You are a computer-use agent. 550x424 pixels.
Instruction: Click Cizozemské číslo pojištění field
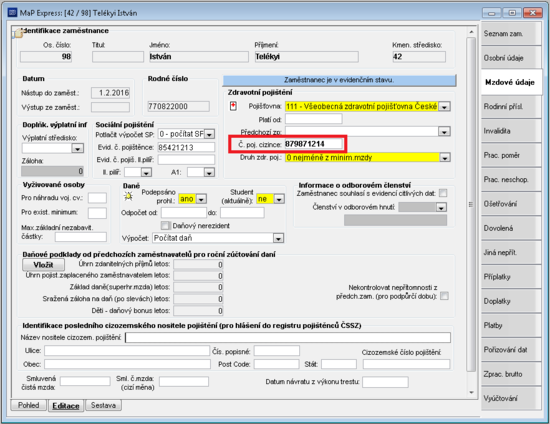point(407,364)
